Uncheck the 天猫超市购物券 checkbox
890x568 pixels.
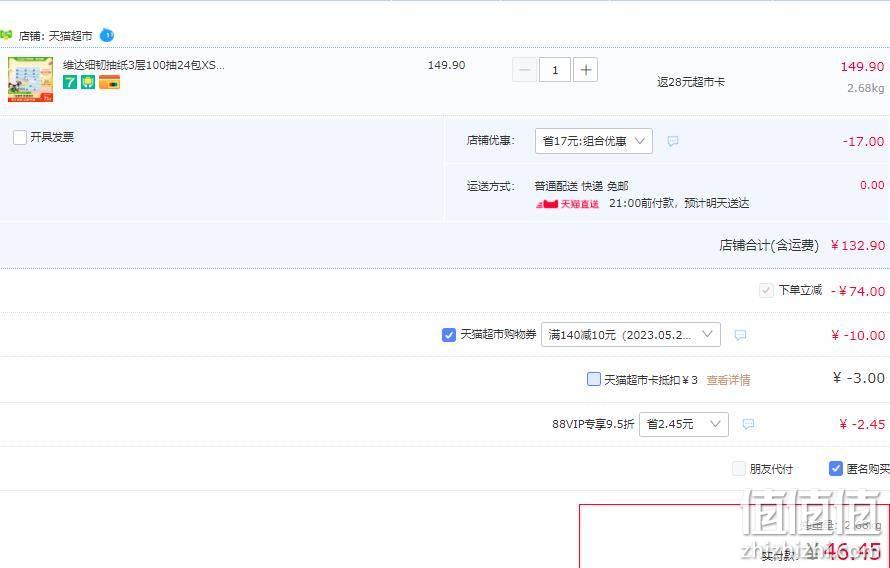(448, 335)
